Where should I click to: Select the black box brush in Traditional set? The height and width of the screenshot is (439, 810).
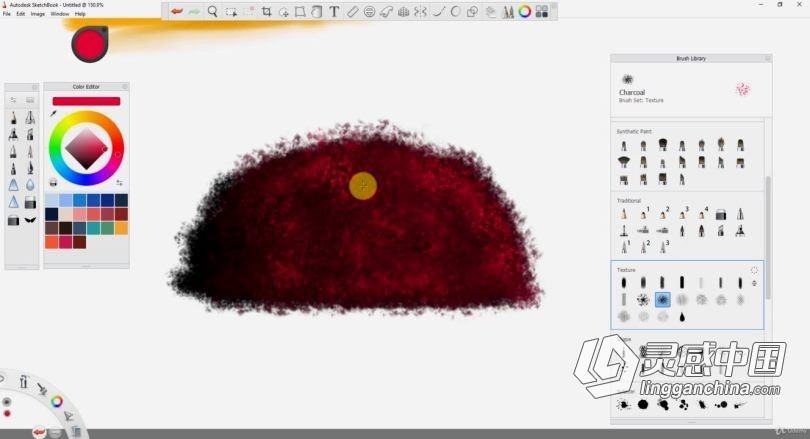pyautogui.click(x=721, y=214)
